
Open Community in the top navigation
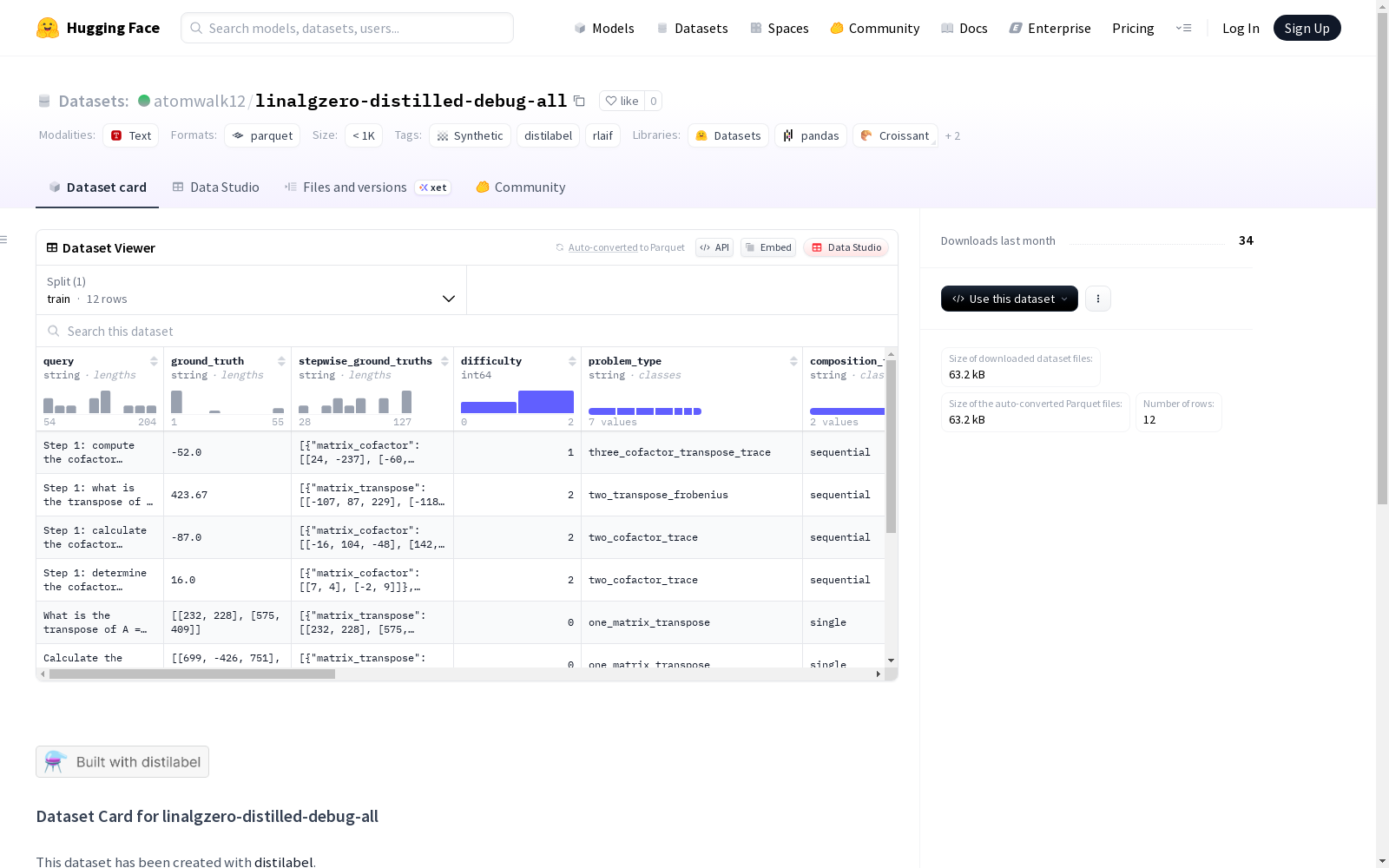pos(875,28)
